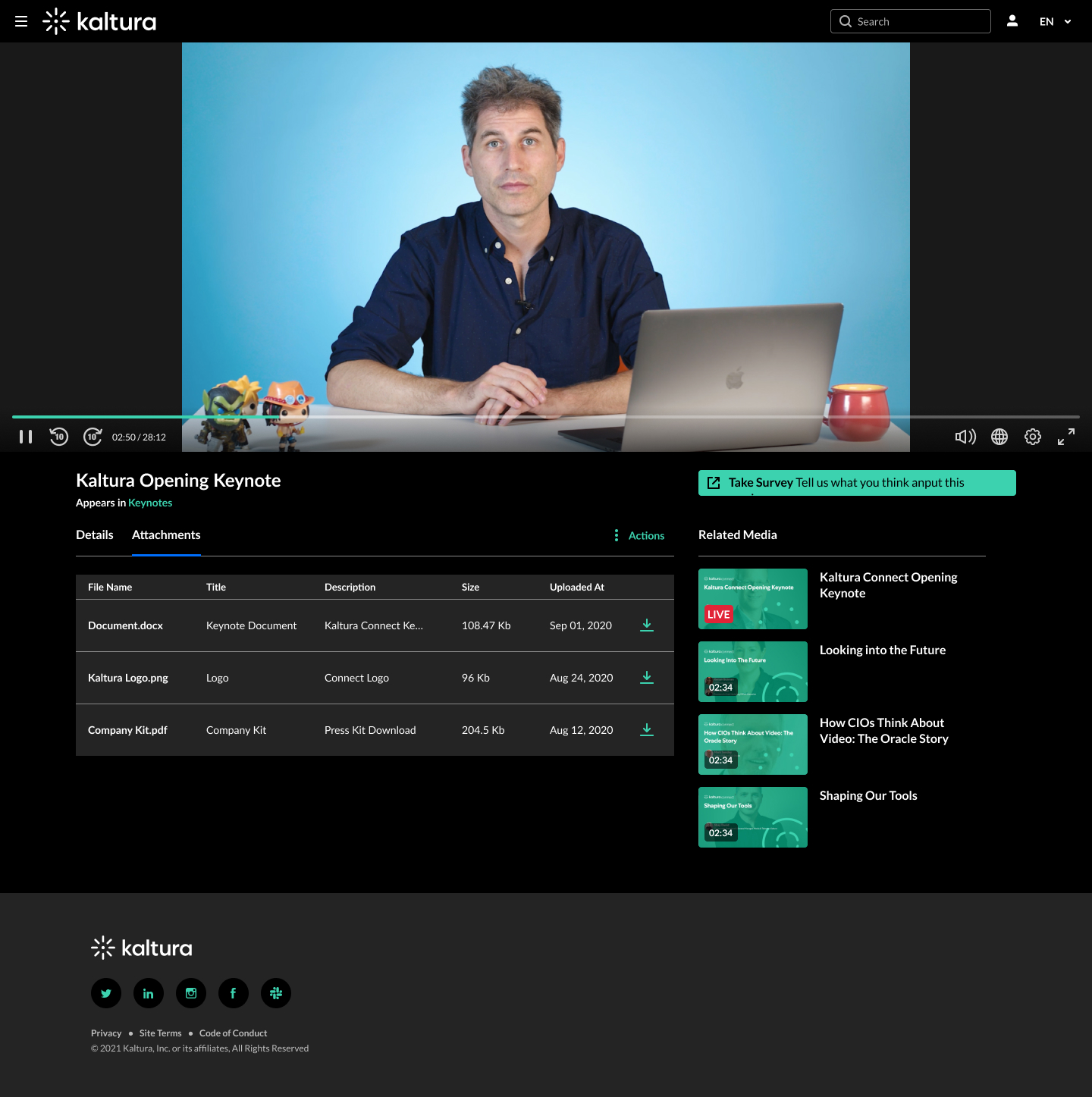Seek on the video progress bar
Screen dimensions: 1092x1097
click(546, 417)
